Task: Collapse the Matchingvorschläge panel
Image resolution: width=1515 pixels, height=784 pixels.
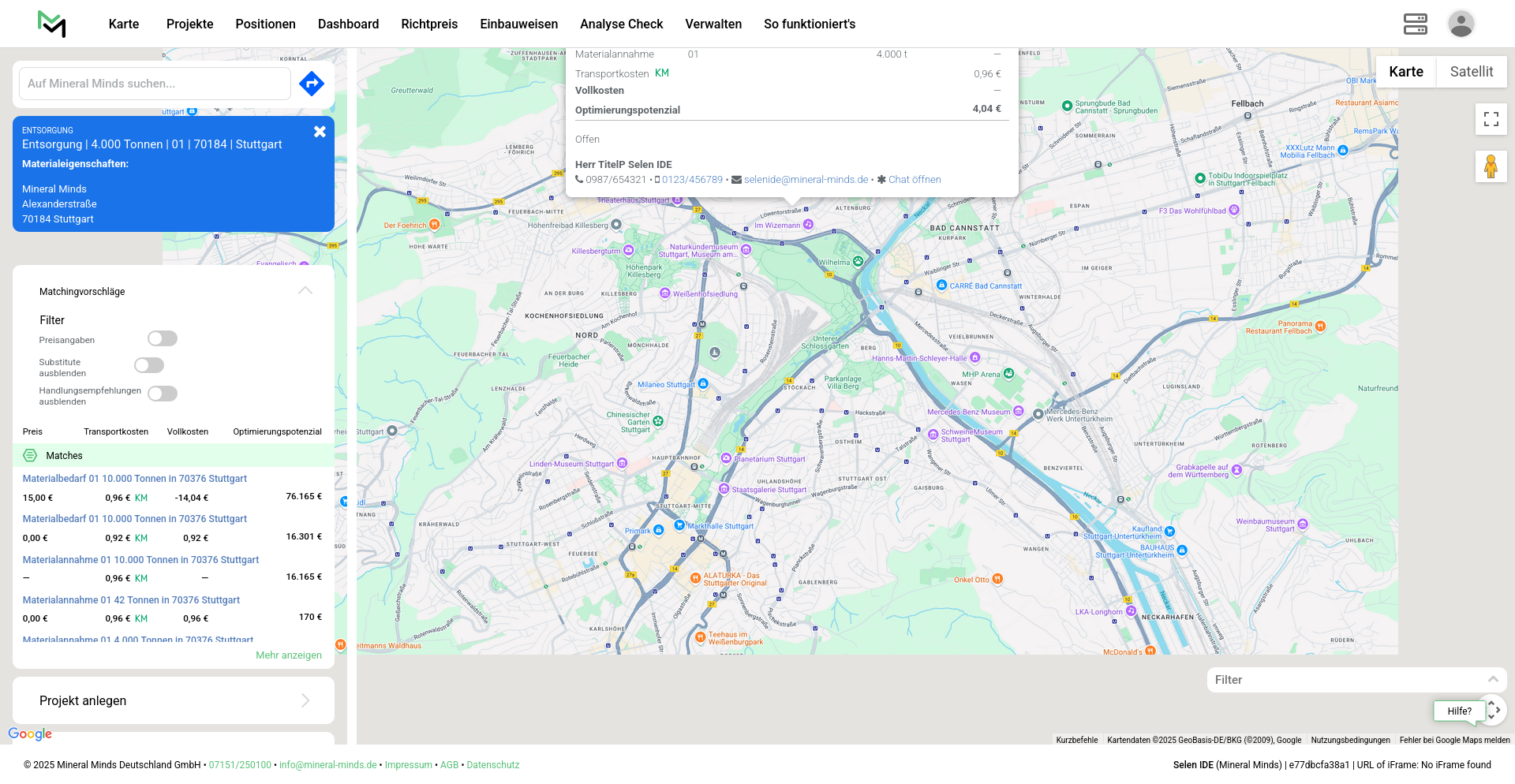Action: click(305, 291)
